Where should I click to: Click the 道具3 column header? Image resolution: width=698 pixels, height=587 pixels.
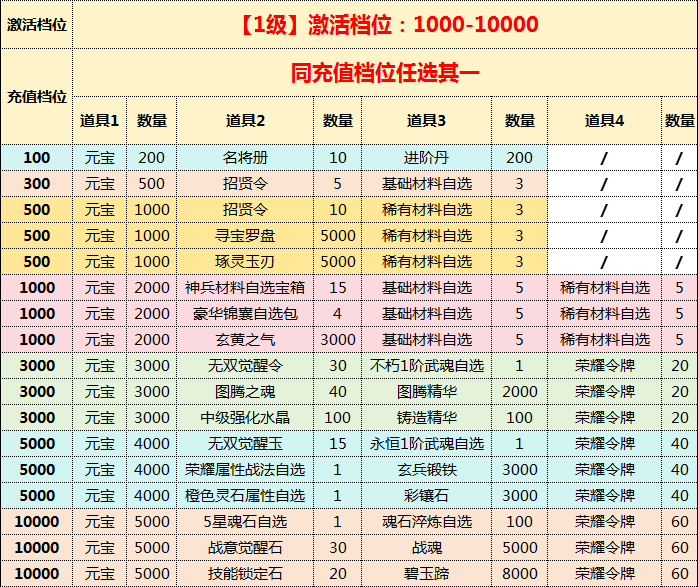(x=426, y=120)
